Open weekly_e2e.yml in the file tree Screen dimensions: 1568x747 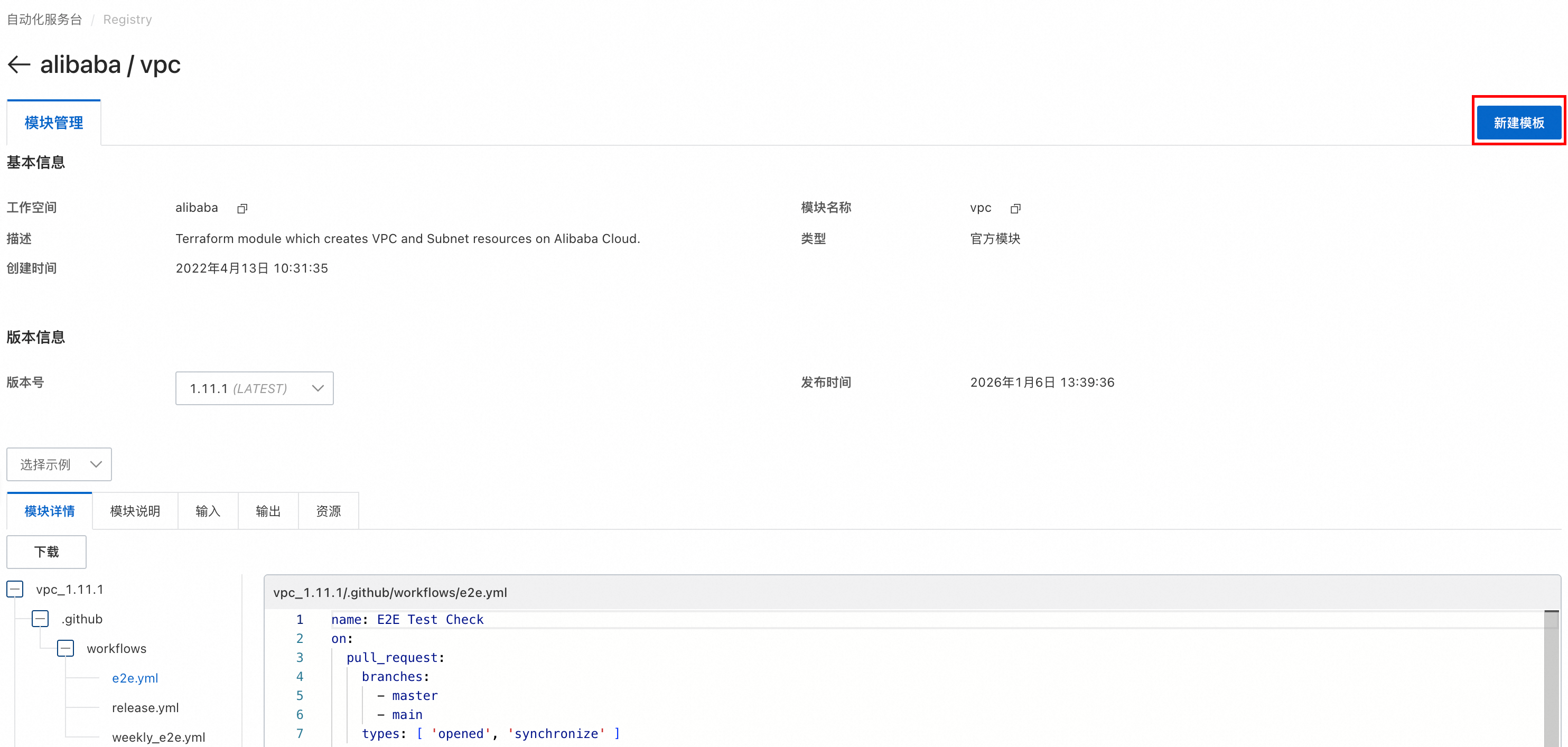[x=159, y=737]
